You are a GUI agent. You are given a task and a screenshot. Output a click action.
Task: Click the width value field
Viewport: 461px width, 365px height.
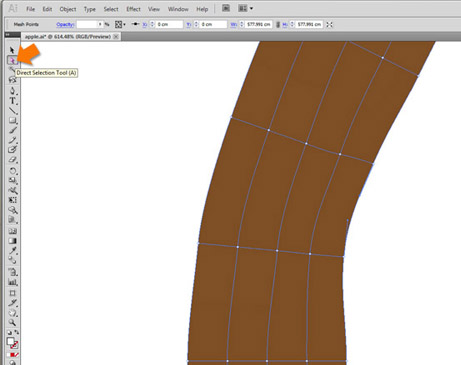259,24
